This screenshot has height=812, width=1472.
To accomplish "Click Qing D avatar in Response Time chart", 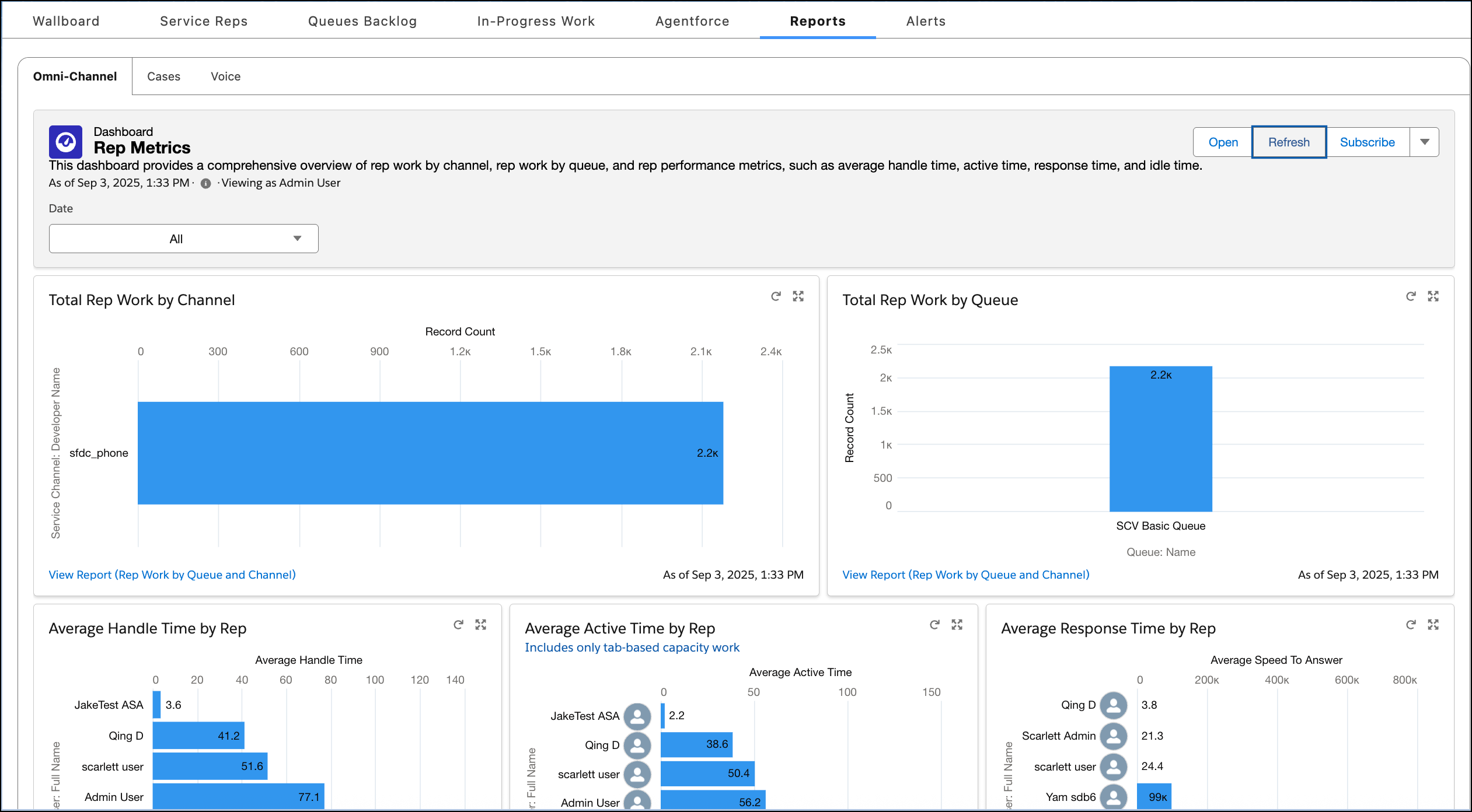I will [1114, 705].
